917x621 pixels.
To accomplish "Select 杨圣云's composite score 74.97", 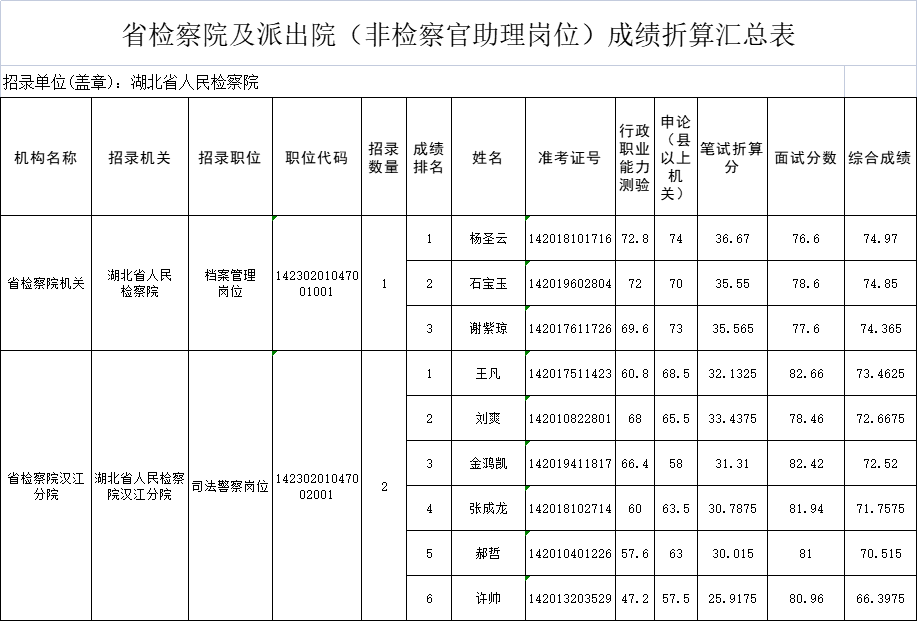I will (x=880, y=238).
